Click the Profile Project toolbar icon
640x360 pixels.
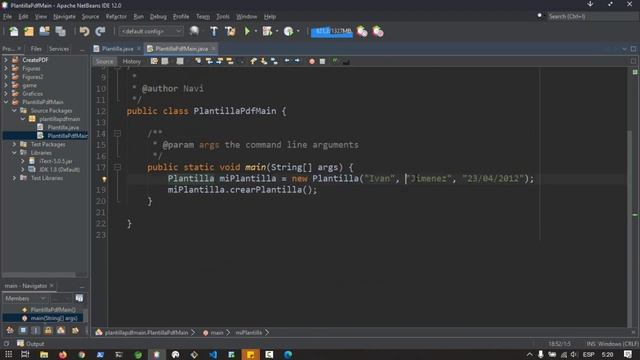click(x=289, y=31)
